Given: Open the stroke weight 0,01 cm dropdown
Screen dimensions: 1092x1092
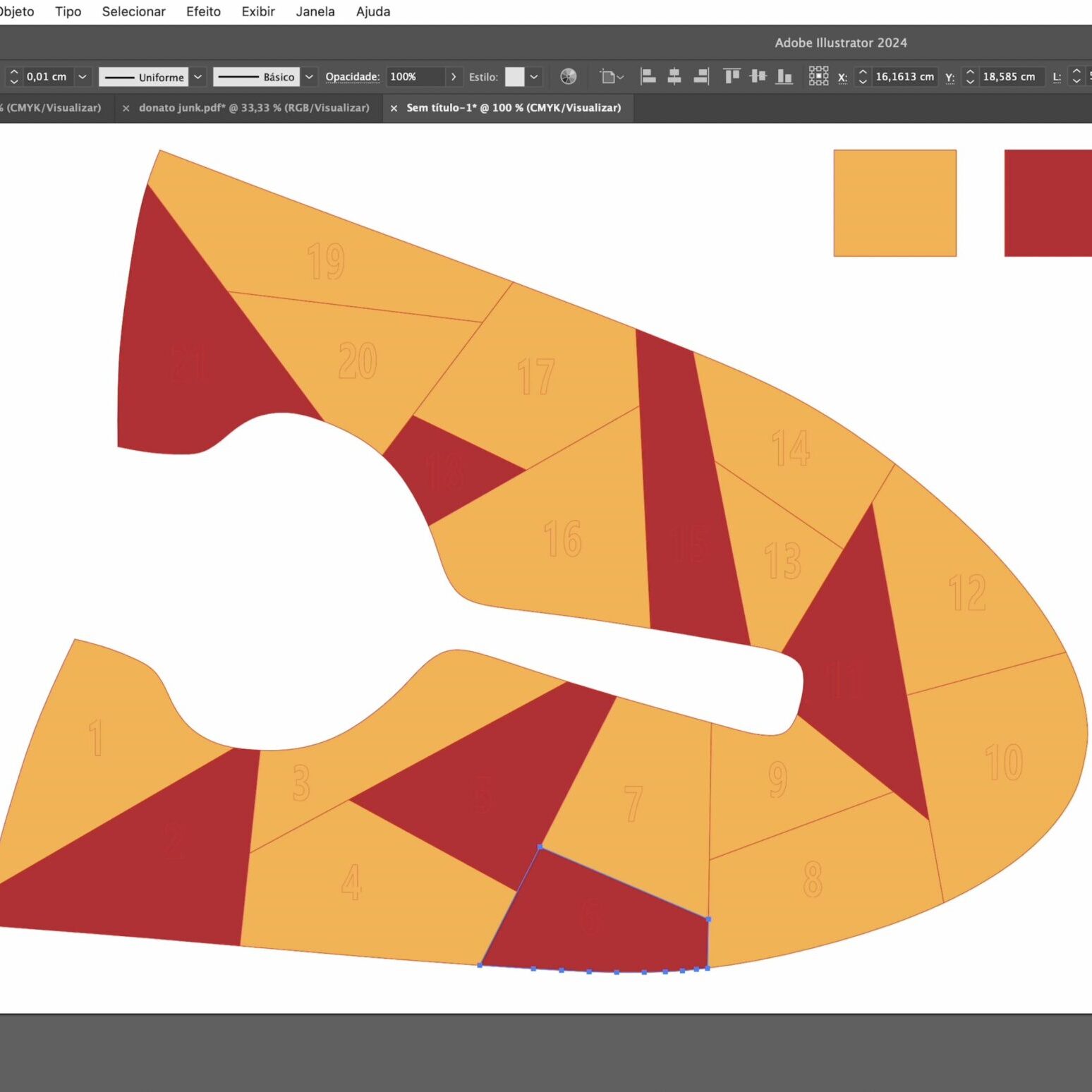Looking at the screenshot, I should (x=83, y=77).
